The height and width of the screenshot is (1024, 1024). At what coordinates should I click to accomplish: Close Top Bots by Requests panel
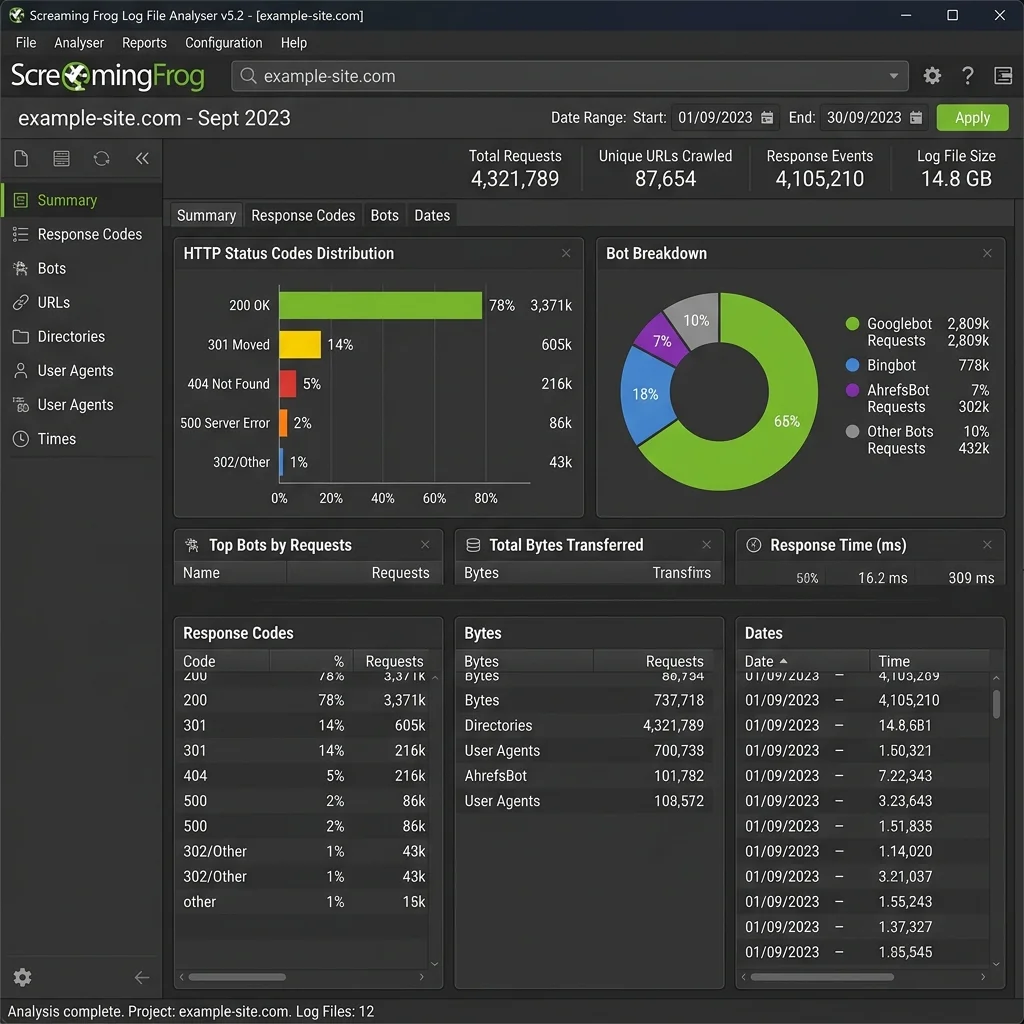coord(425,545)
